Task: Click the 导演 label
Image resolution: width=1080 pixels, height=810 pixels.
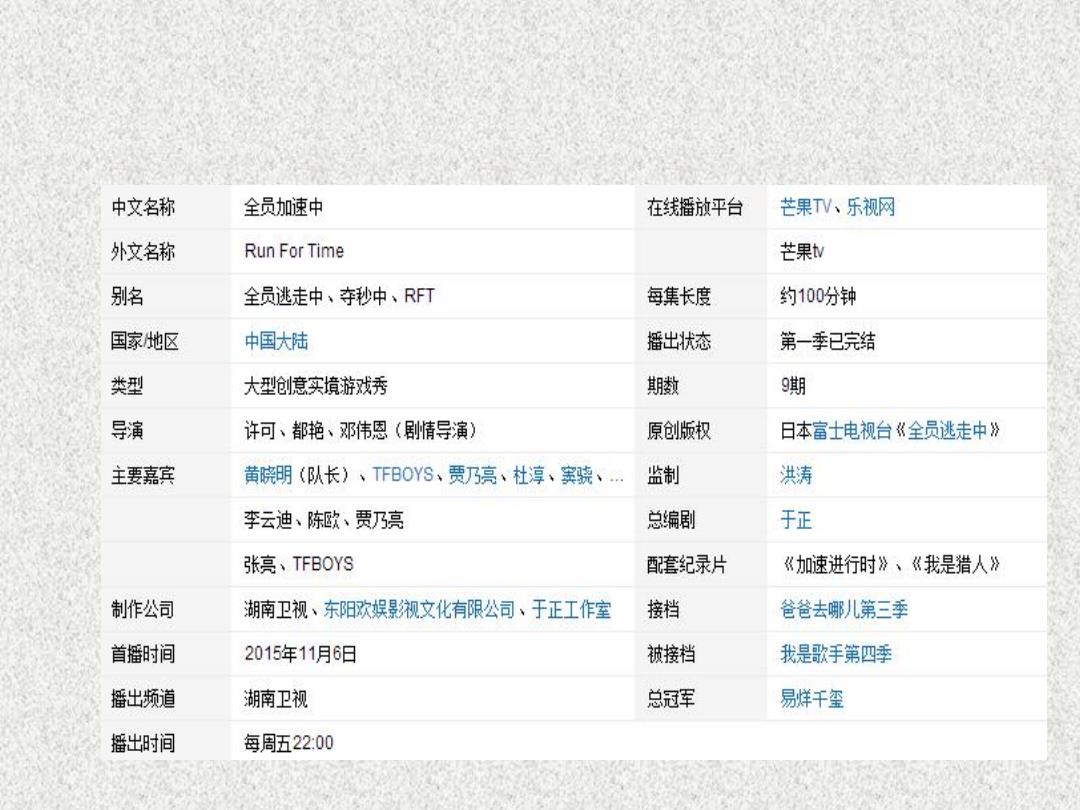Action: 127,430
